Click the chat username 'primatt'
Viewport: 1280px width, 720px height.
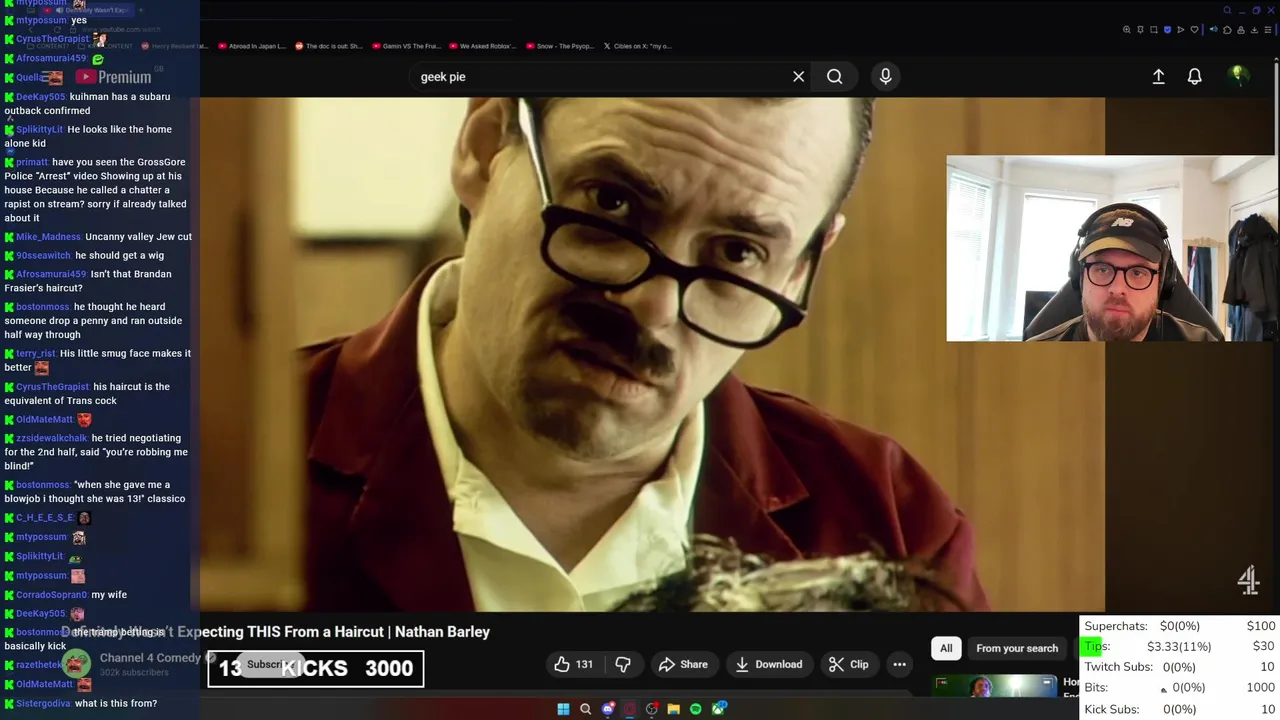click(x=32, y=162)
